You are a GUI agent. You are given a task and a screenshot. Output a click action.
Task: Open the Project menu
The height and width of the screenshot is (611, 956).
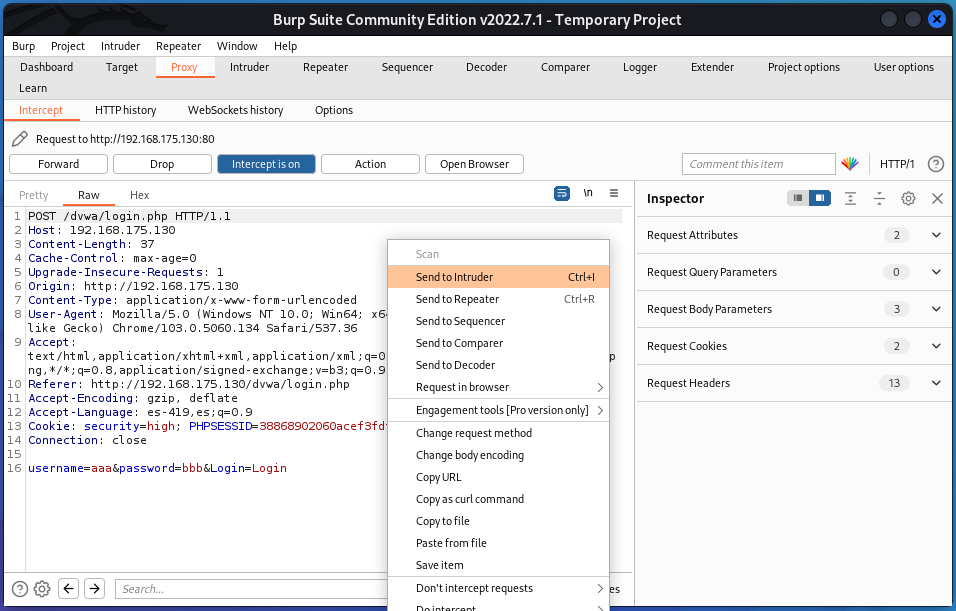[x=68, y=46]
